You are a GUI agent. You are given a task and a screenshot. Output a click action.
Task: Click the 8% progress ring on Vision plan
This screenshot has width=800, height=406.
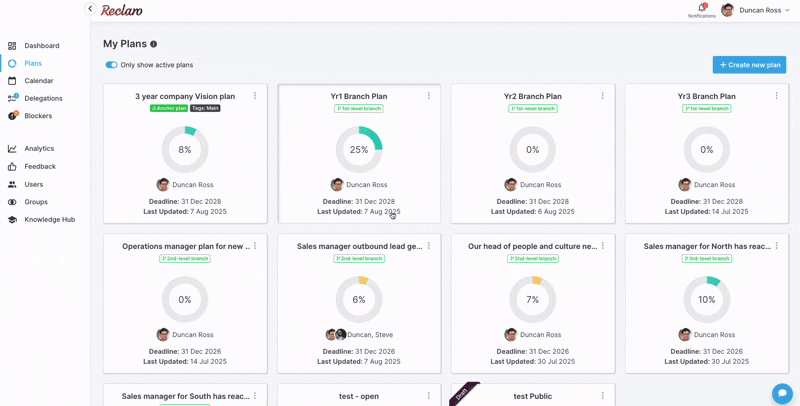[185, 149]
